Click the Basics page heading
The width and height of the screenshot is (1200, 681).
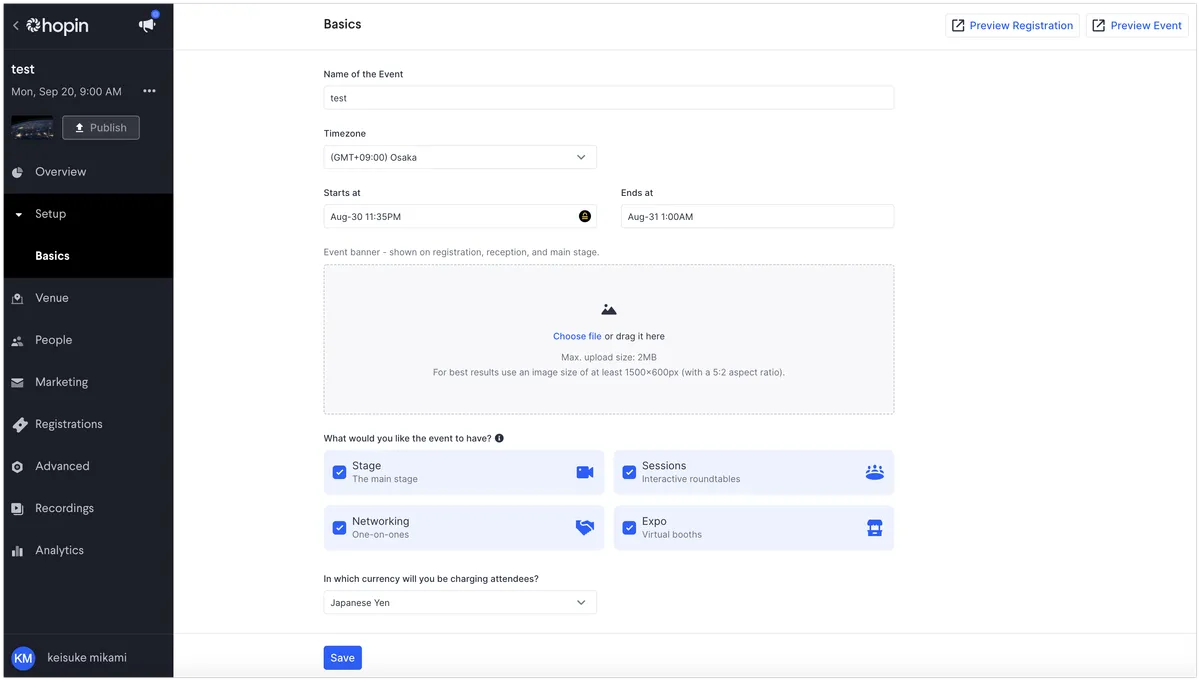point(342,24)
